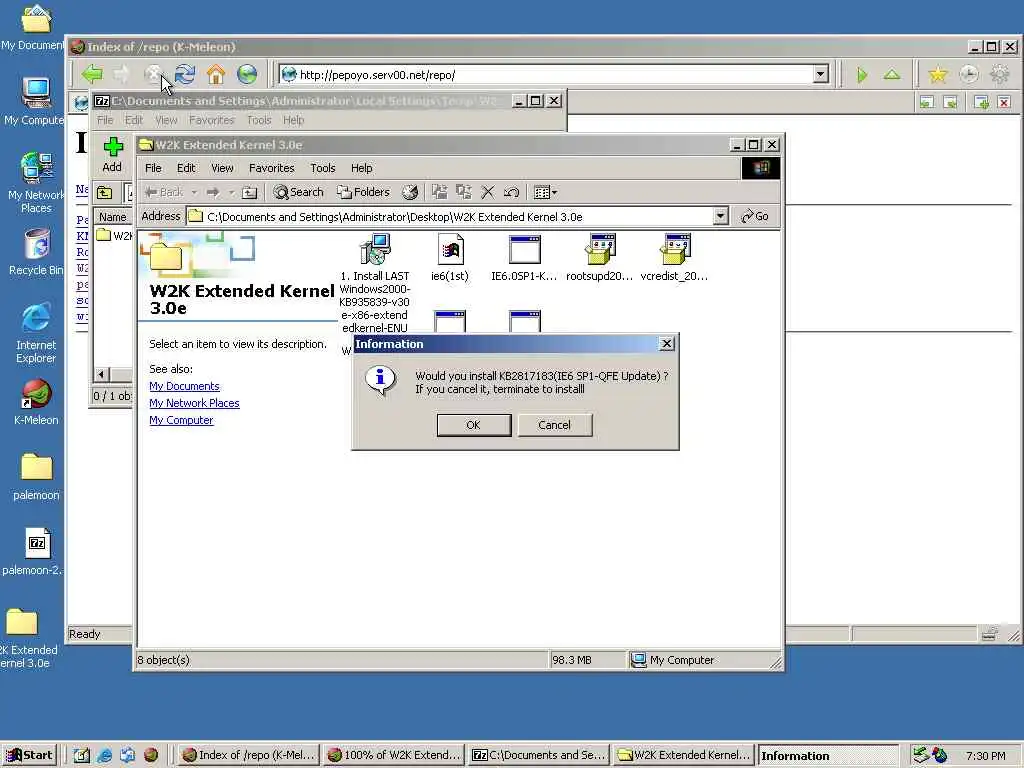Click the K-Meleon green Up triangle icon

pos(892,74)
